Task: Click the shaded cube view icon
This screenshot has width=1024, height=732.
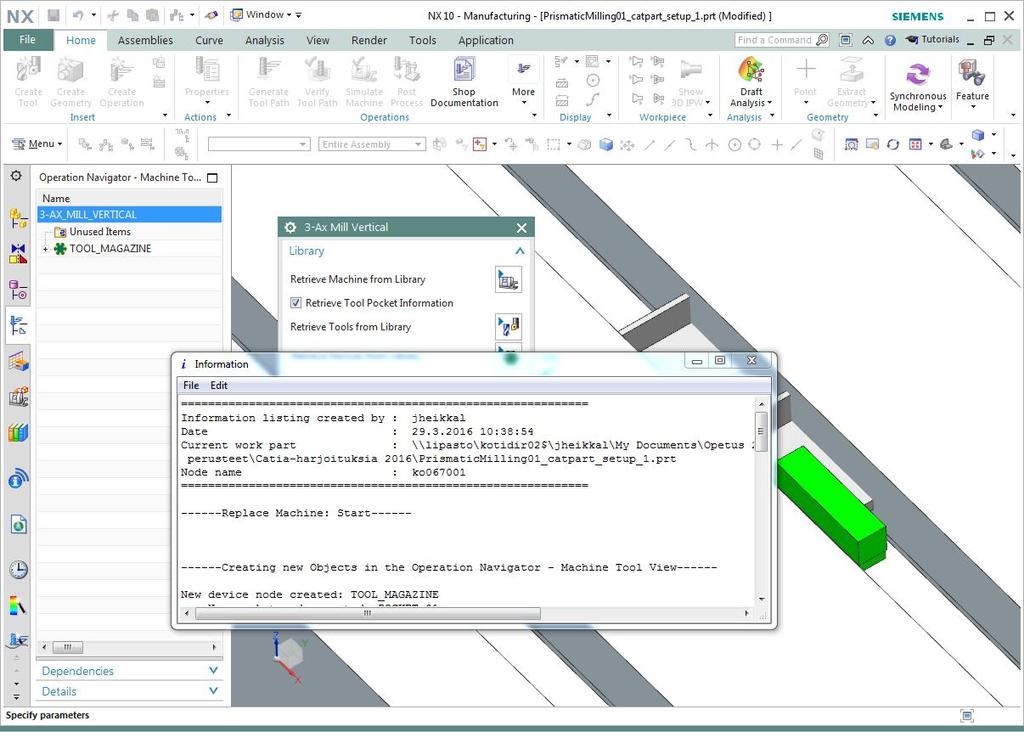Action: [605, 144]
